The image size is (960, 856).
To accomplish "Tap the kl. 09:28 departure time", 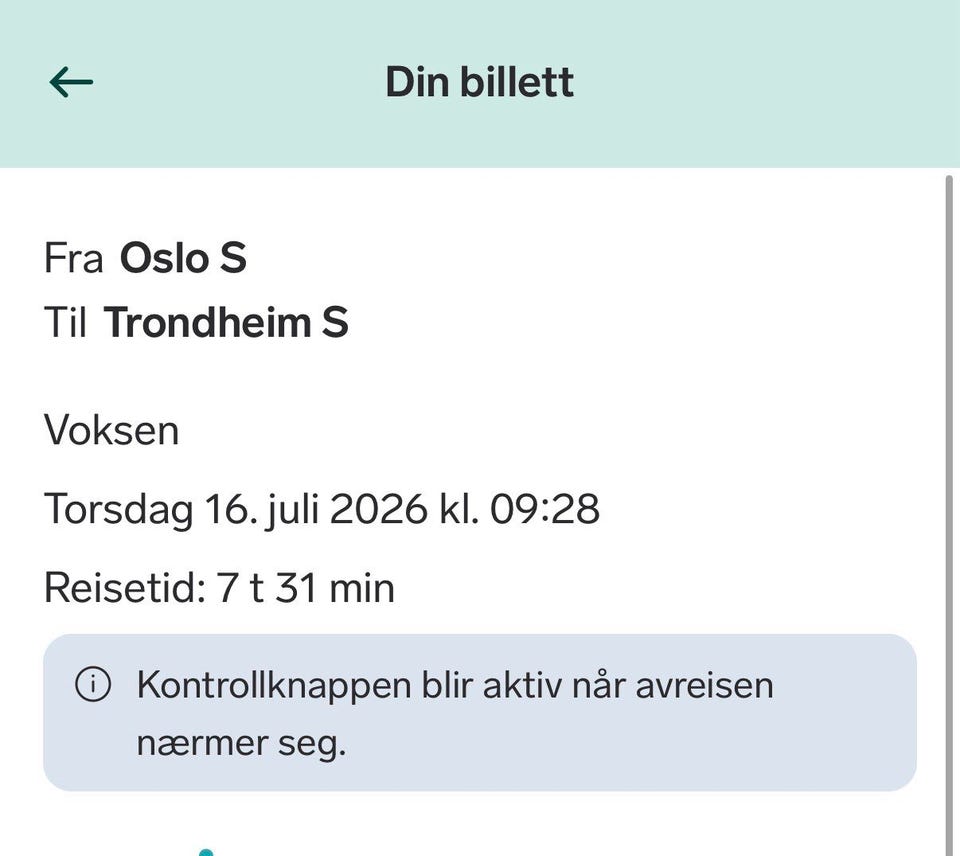I will 519,509.
